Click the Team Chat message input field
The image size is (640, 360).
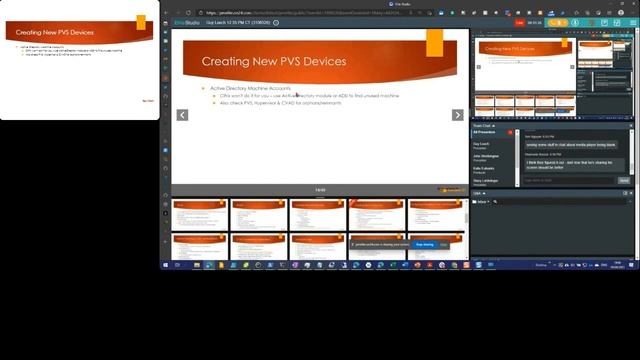click(x=569, y=180)
